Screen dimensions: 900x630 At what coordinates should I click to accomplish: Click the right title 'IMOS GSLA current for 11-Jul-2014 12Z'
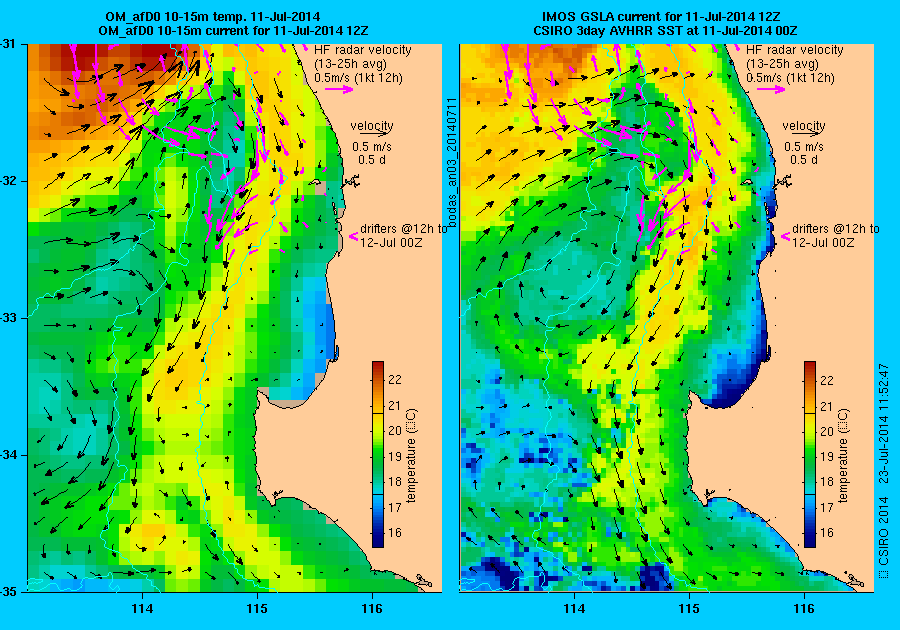pyautogui.click(x=661, y=17)
